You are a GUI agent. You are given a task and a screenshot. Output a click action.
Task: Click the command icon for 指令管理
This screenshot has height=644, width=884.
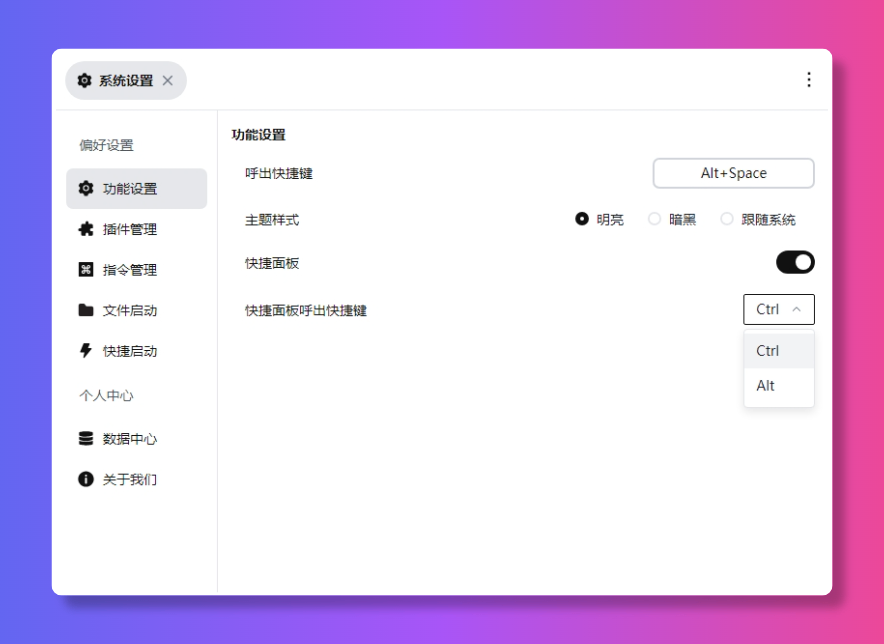(x=86, y=270)
